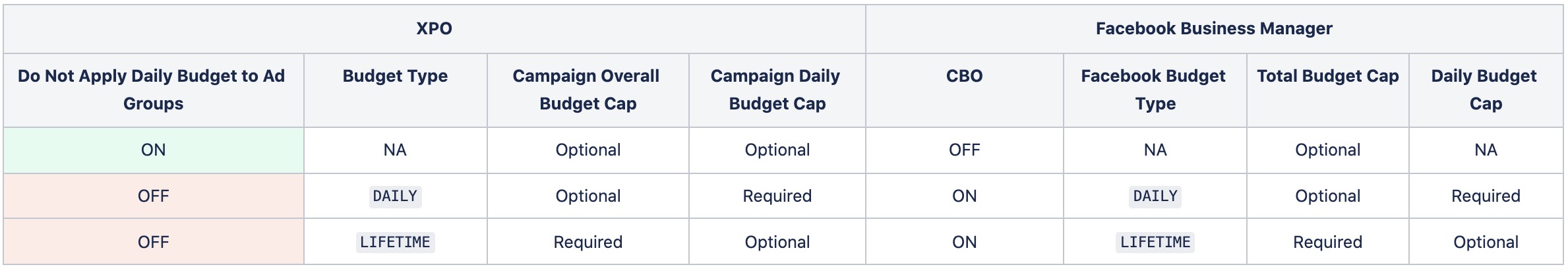Select the Required cell under Campaign Daily Budget Cap

tap(777, 196)
